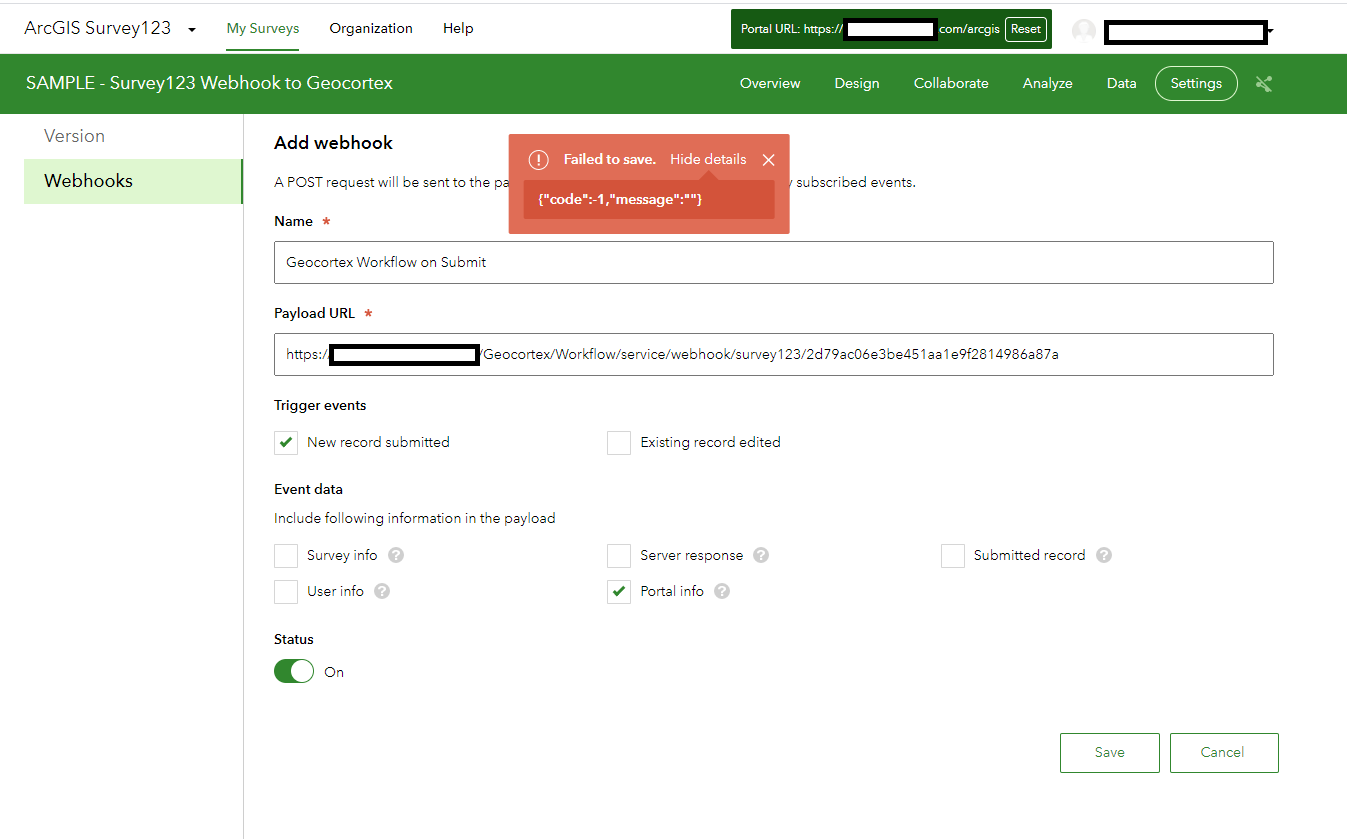This screenshot has height=839, width=1347.
Task: Expand the user account dropdown arrow
Action: coord(1270,32)
